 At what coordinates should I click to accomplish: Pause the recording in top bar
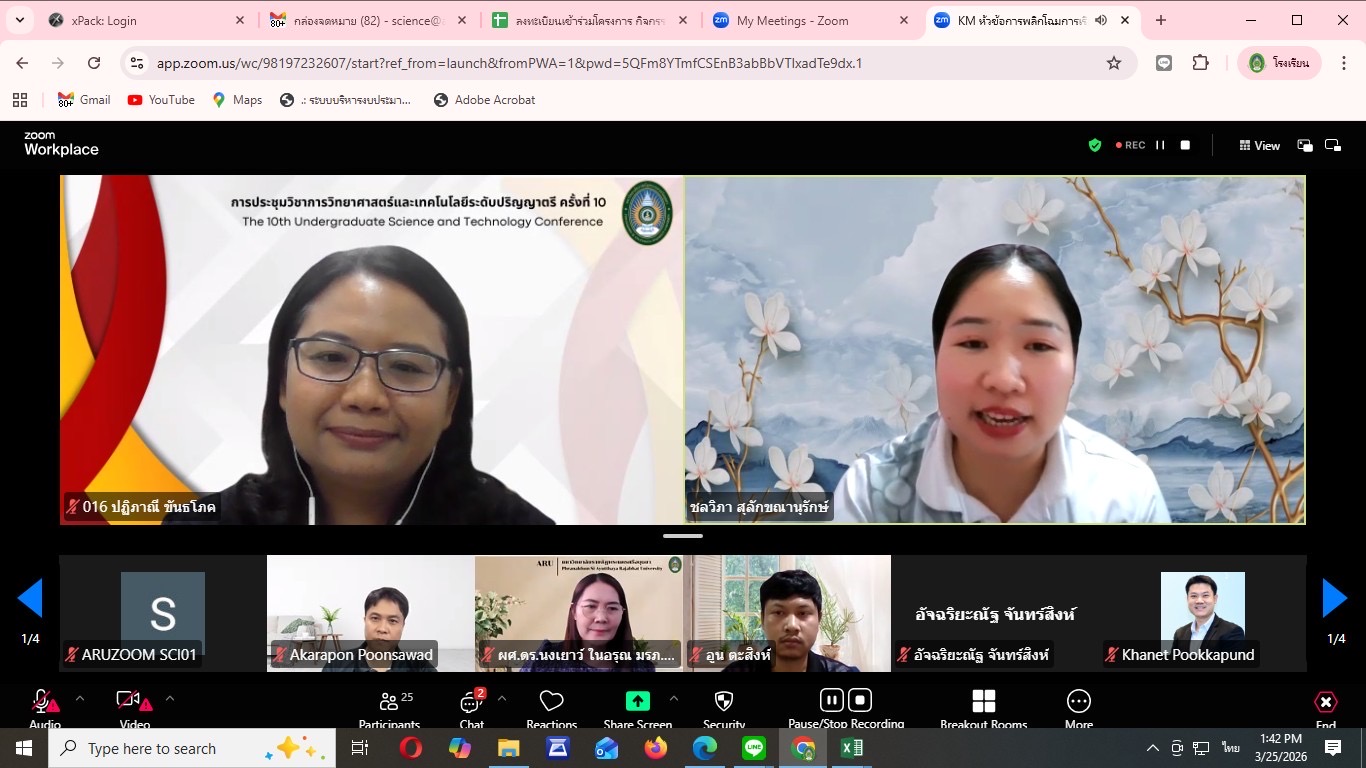point(1160,145)
